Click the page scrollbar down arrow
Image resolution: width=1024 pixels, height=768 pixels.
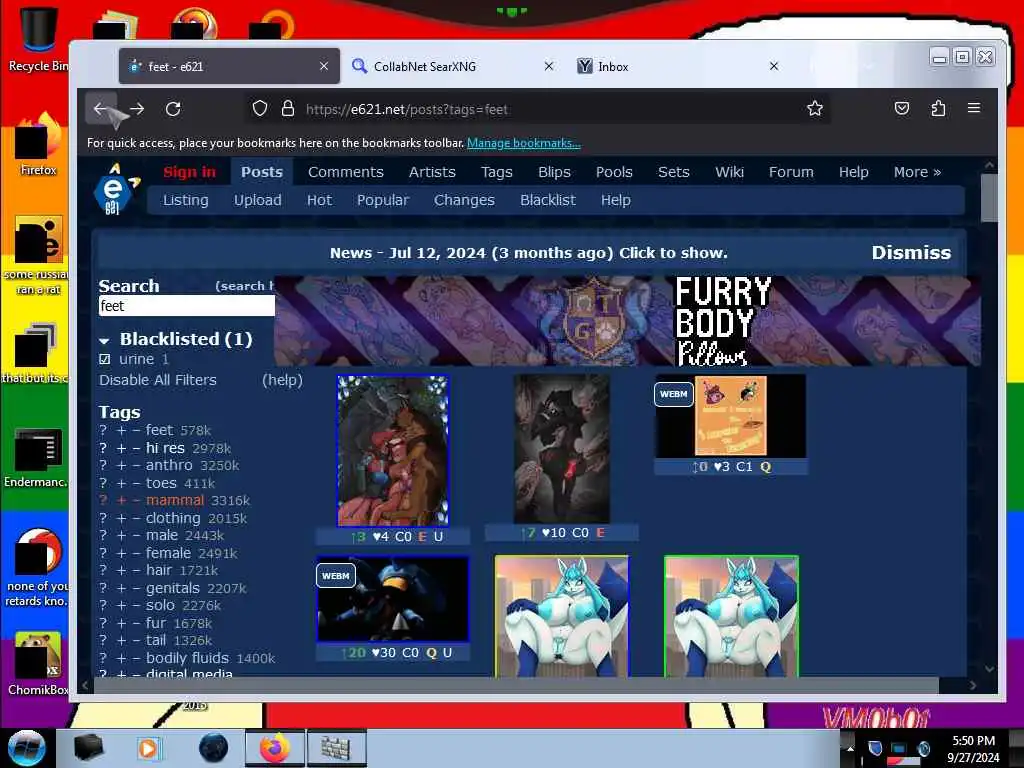click(x=989, y=669)
